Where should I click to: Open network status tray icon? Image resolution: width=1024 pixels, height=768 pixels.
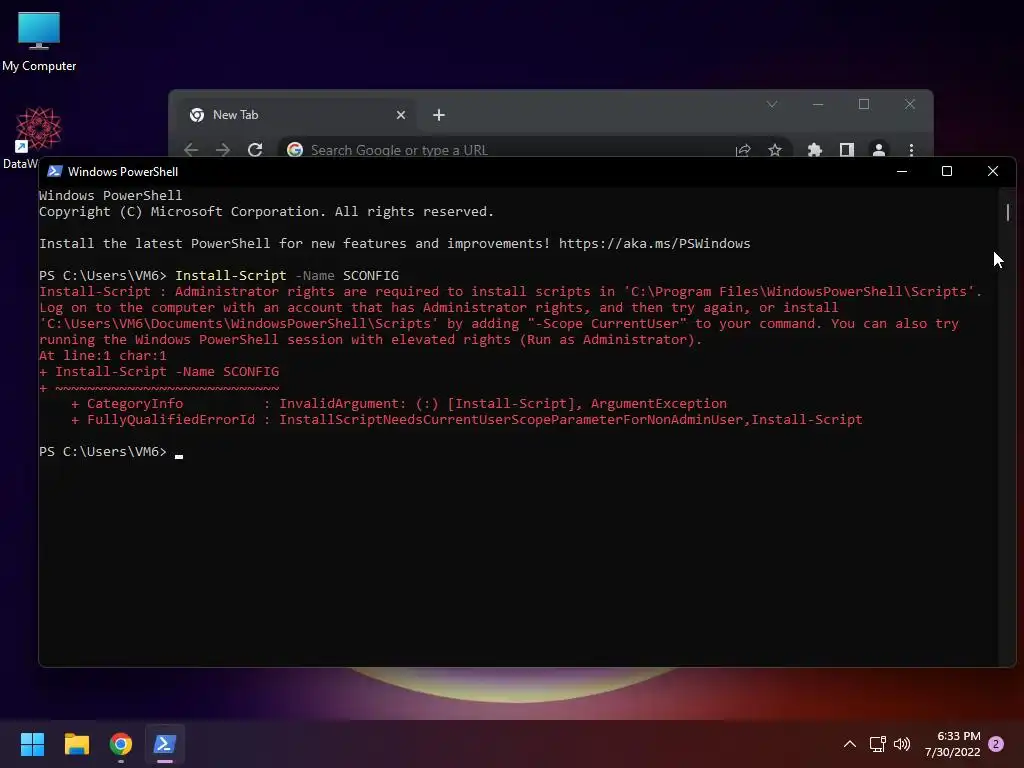pos(878,744)
